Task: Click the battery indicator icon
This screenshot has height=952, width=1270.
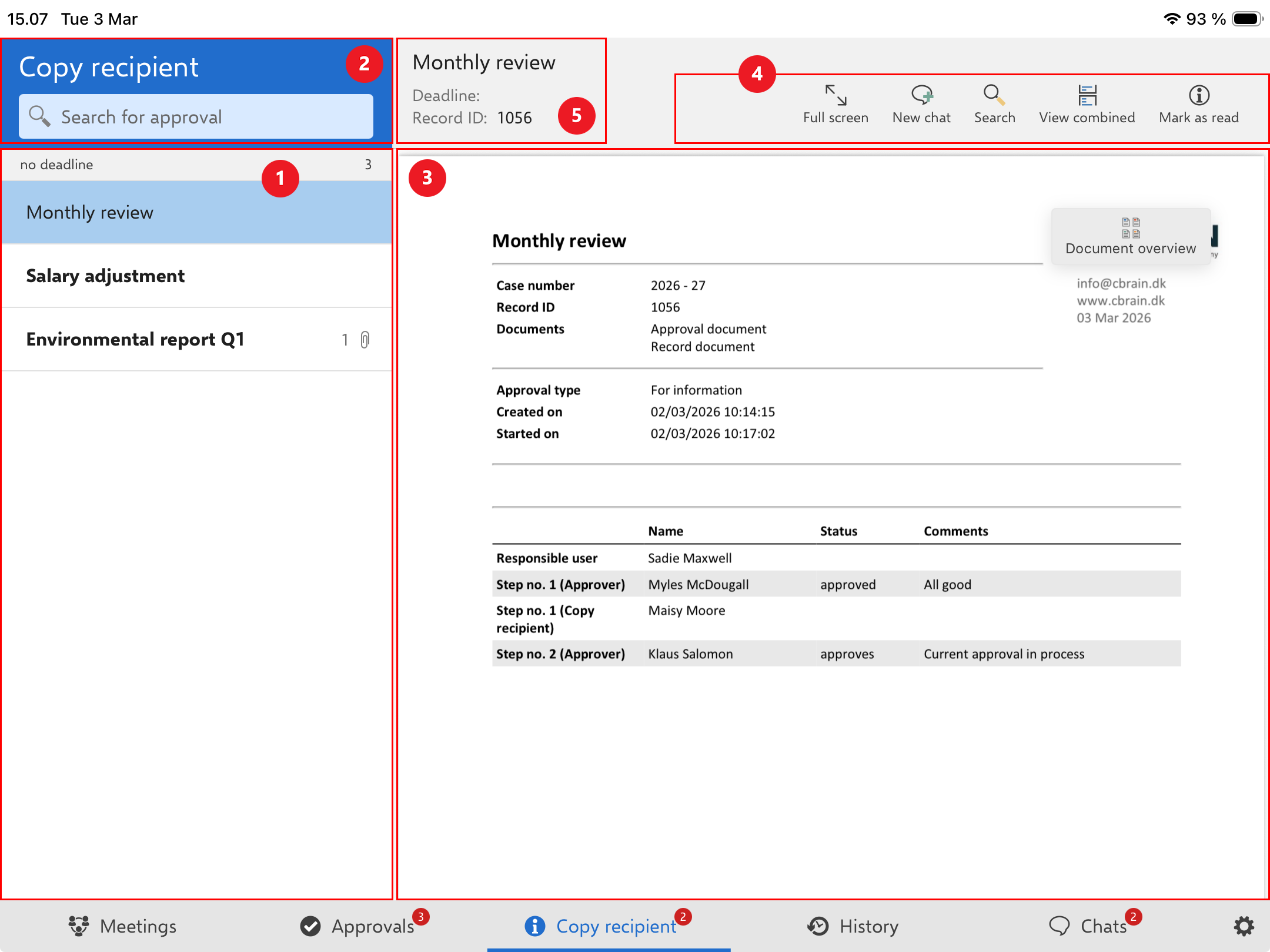Action: 1247,19
